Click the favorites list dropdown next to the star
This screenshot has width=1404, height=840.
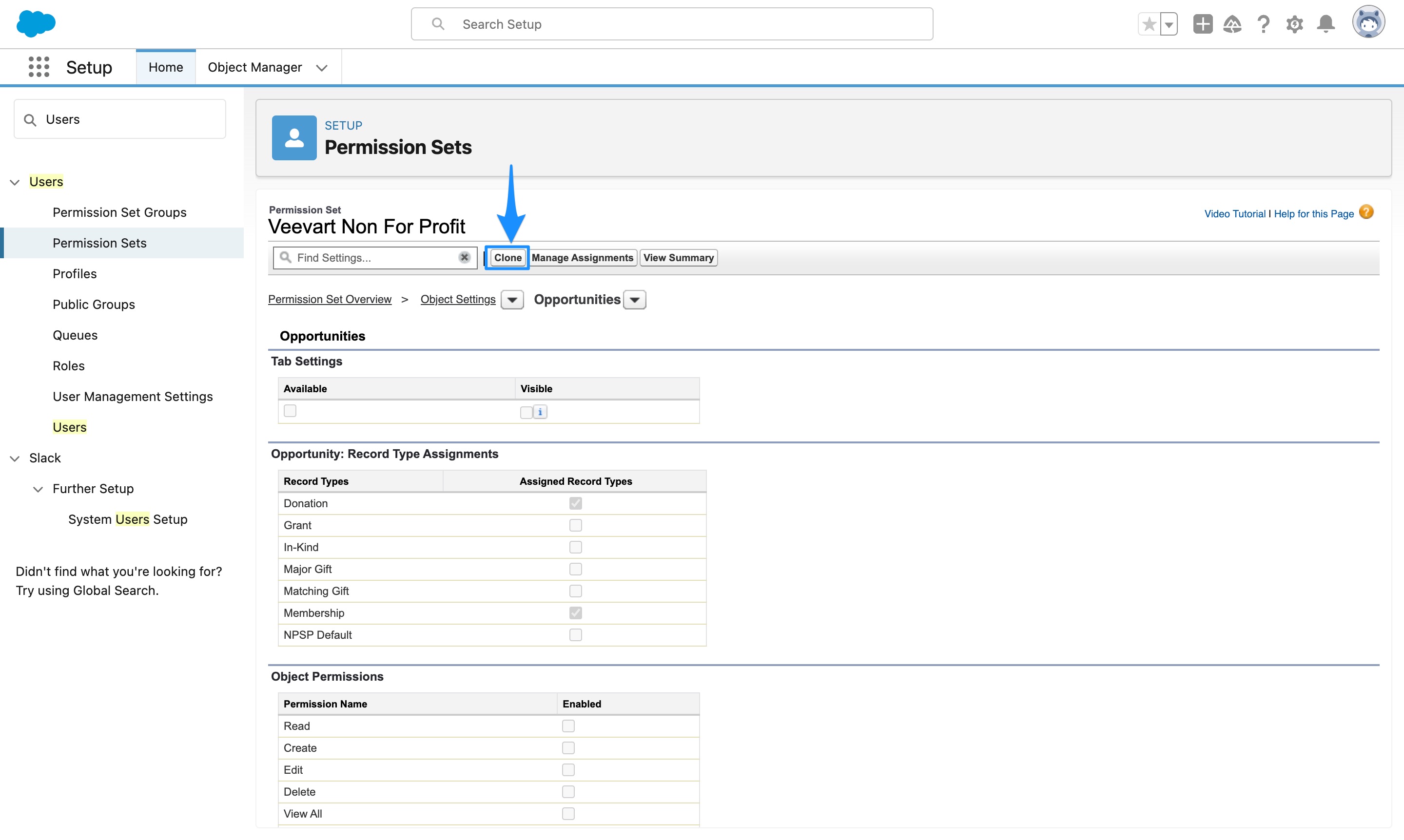[x=1169, y=24]
